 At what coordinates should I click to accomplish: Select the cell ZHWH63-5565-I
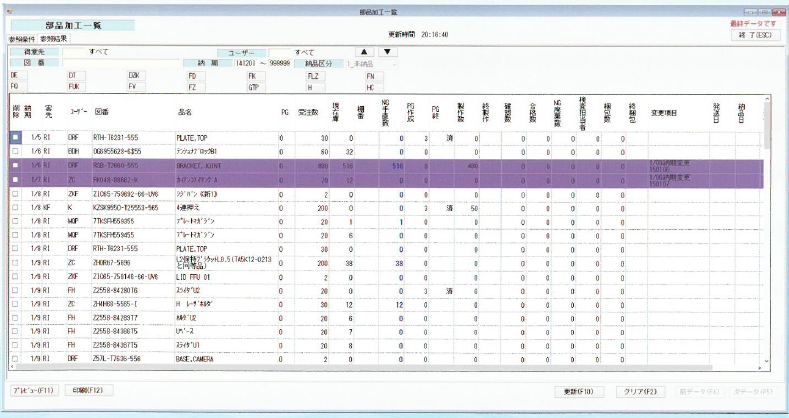pyautogui.click(x=133, y=305)
